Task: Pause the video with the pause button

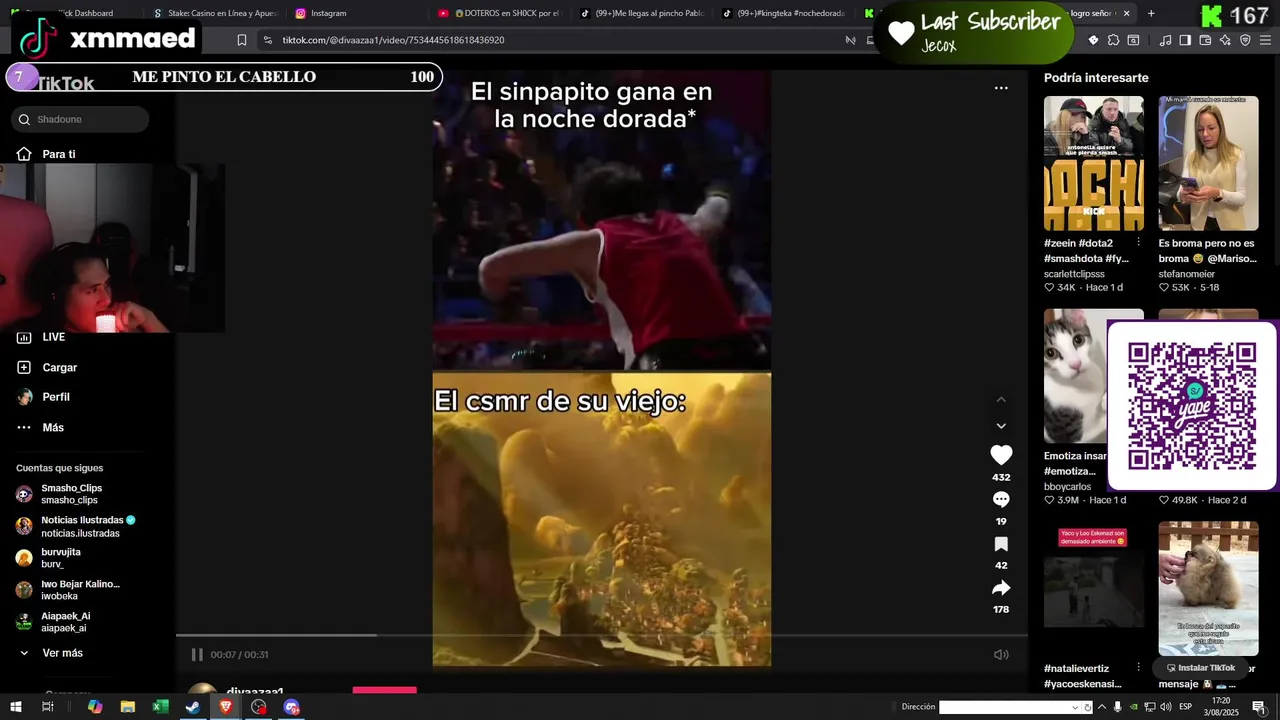Action: click(197, 654)
